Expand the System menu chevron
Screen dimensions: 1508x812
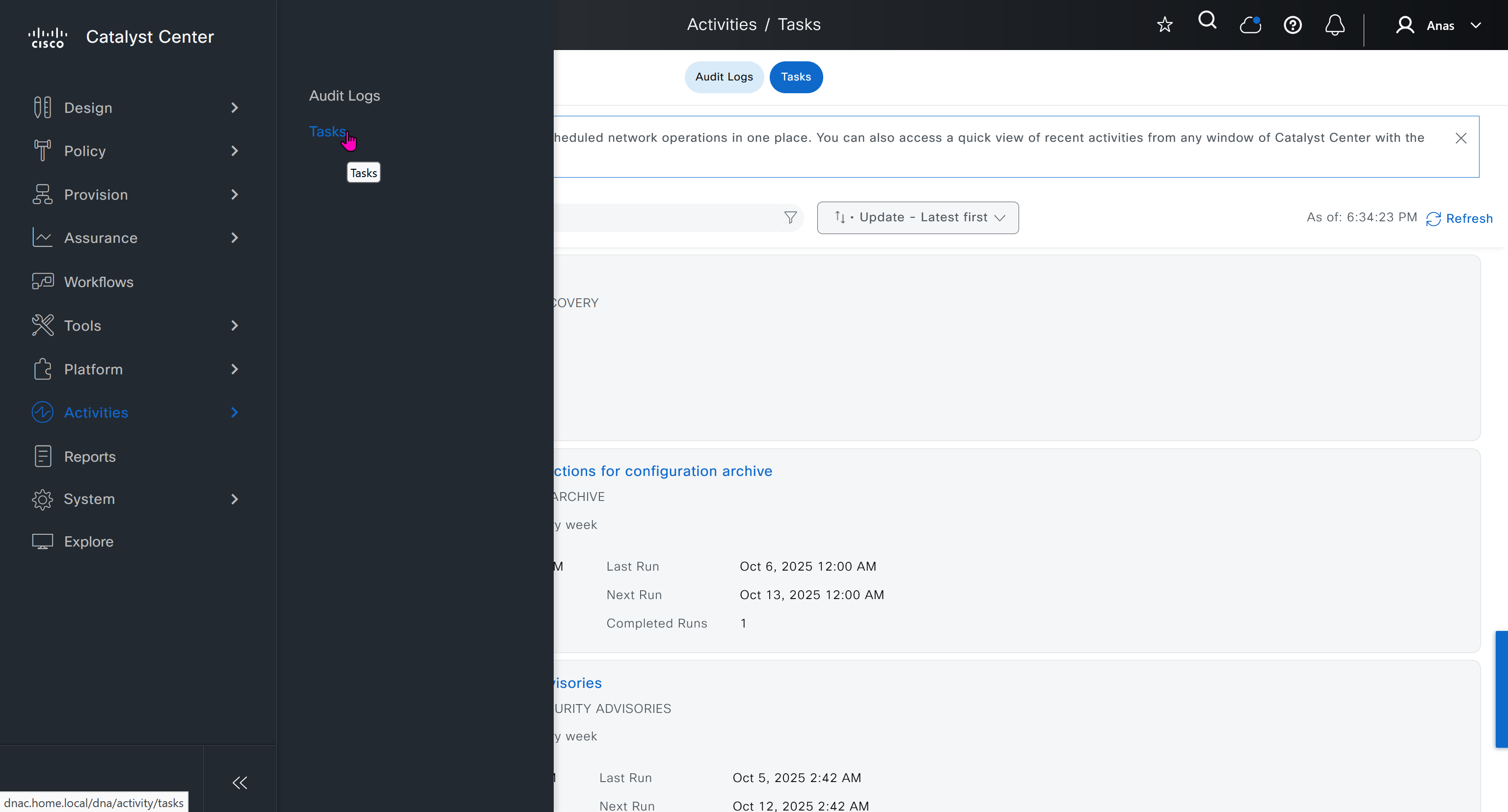click(x=235, y=499)
